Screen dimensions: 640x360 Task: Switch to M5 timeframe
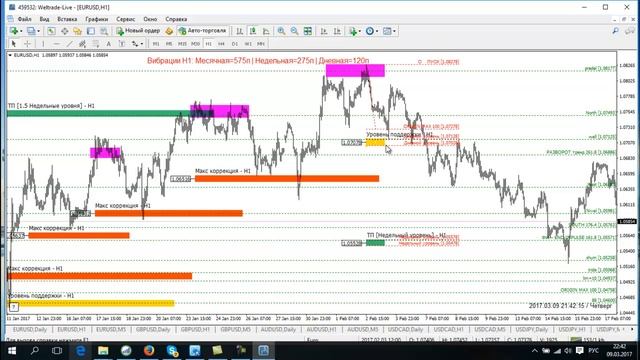(169, 44)
